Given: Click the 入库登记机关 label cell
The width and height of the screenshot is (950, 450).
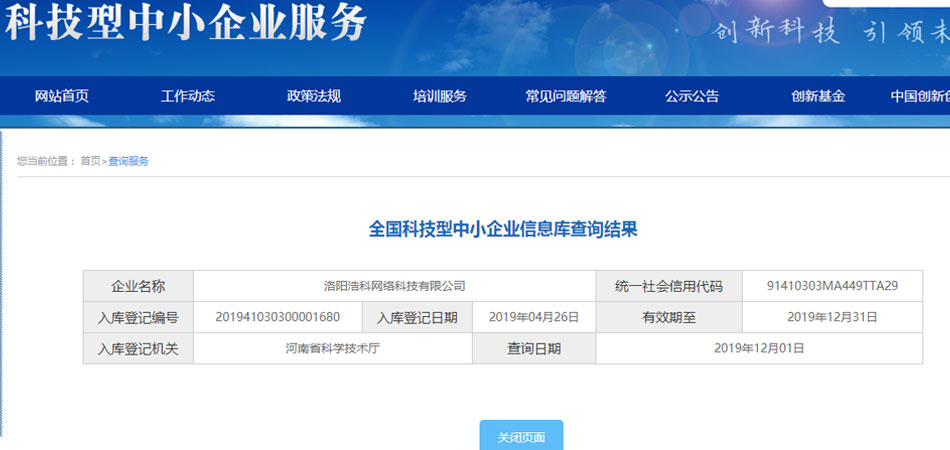Looking at the screenshot, I should (x=138, y=348).
